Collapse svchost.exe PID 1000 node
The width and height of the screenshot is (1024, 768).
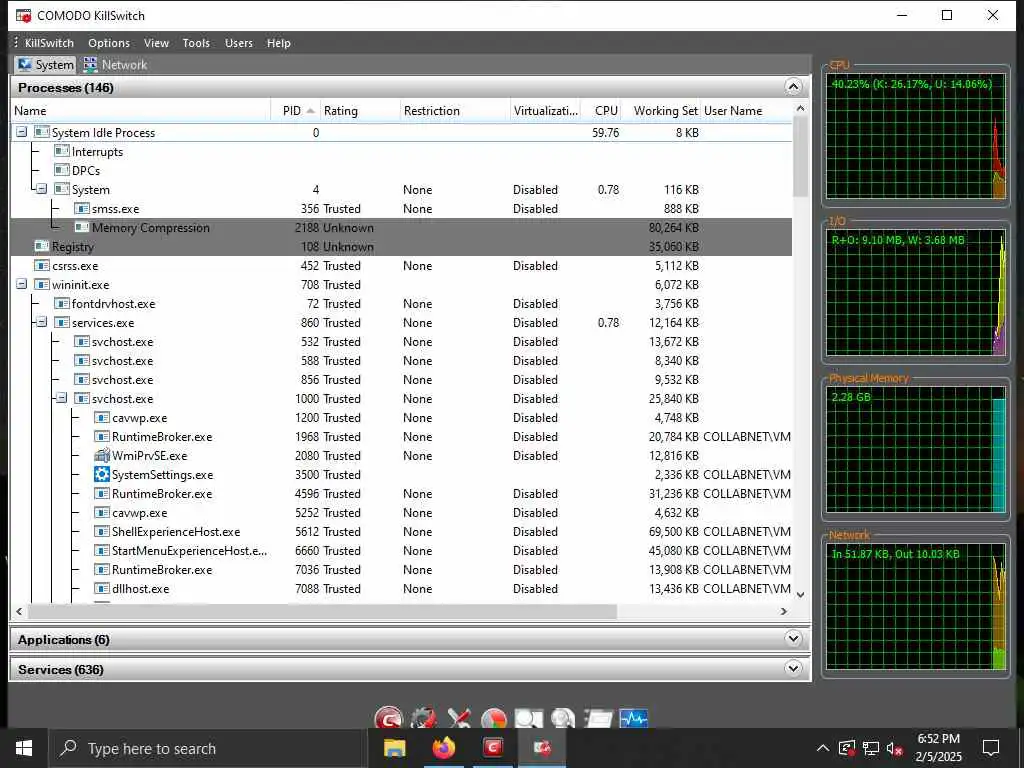(61, 398)
